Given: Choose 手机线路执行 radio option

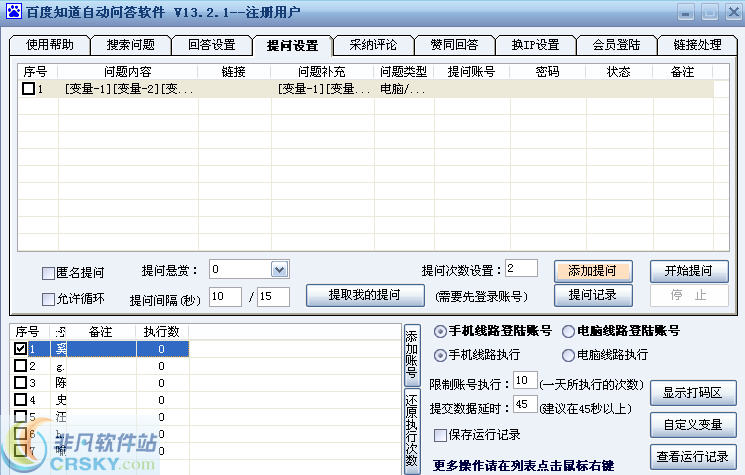Looking at the screenshot, I should 440,355.
